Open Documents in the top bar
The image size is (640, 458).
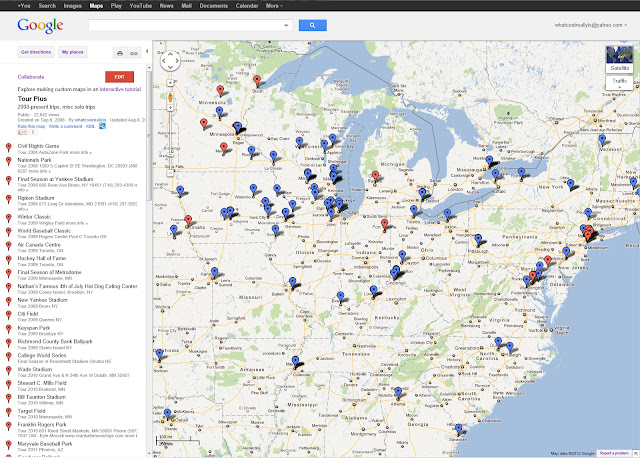pyautogui.click(x=213, y=6)
